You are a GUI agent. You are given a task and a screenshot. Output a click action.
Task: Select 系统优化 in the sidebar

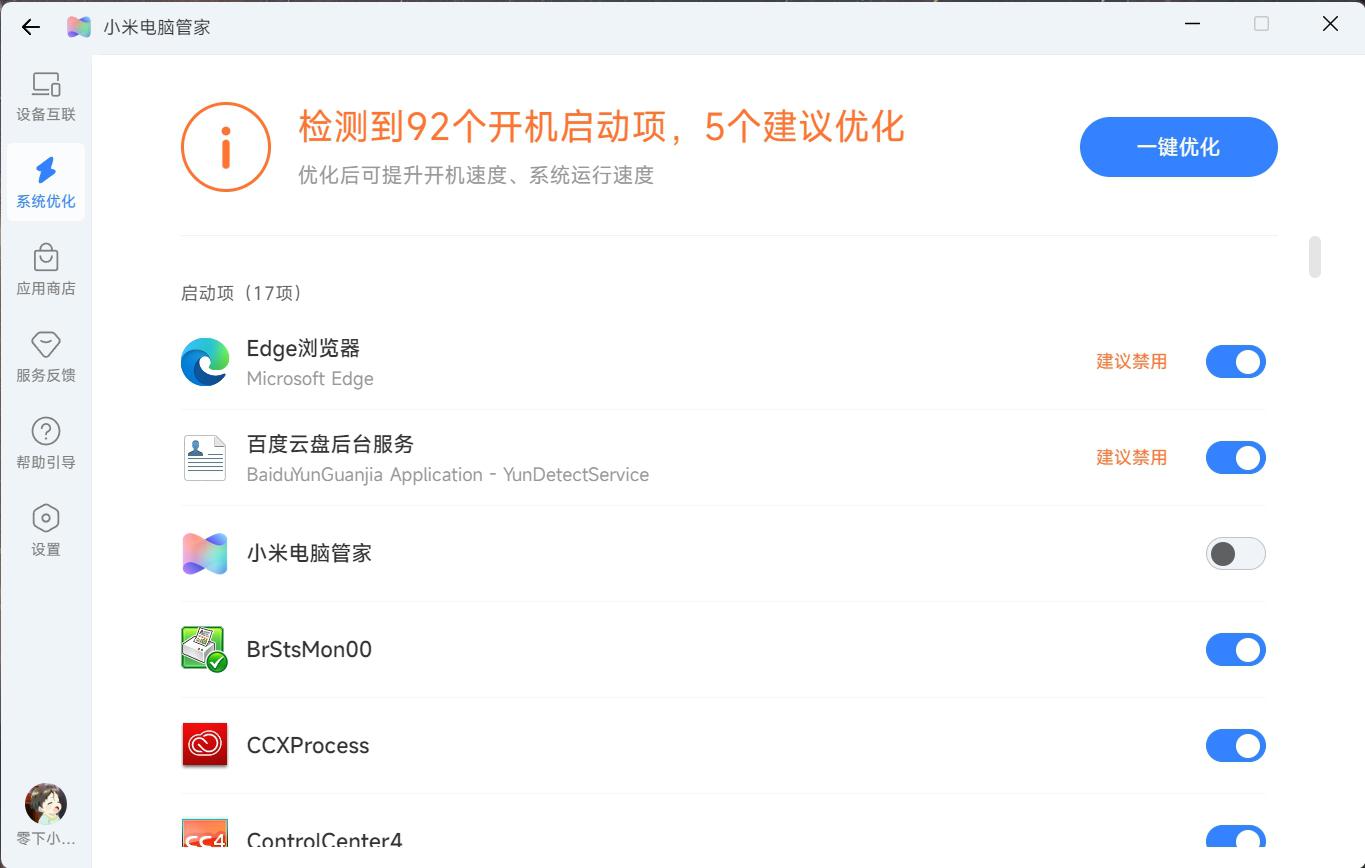[46, 182]
